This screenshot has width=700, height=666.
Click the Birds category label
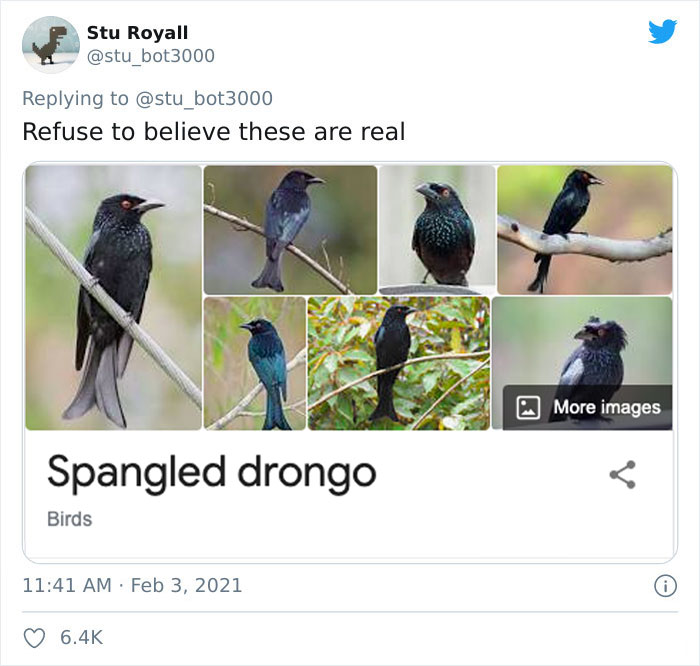coord(69,519)
